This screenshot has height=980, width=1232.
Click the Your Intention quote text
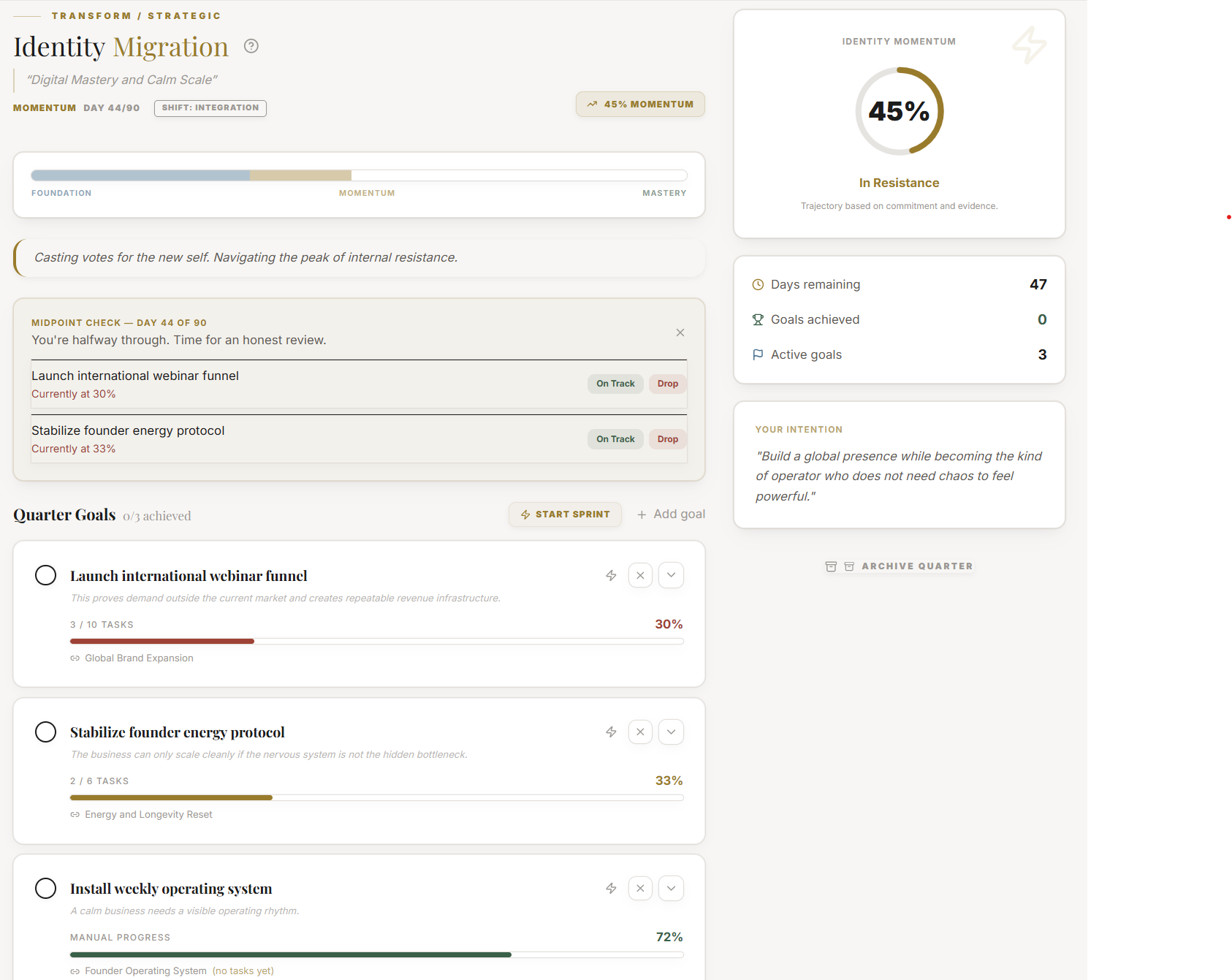[899, 476]
